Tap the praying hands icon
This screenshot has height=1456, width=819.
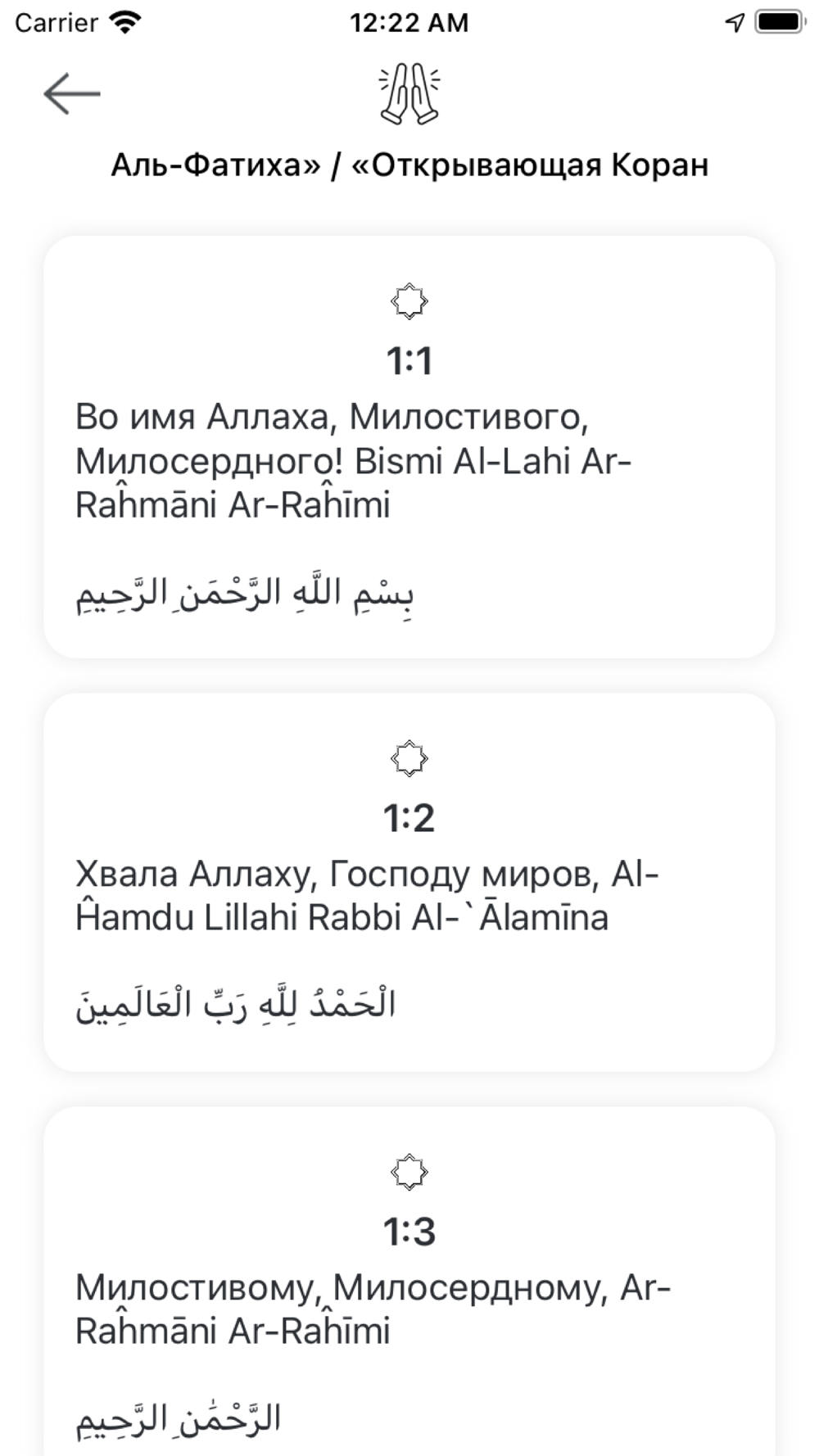tap(409, 94)
